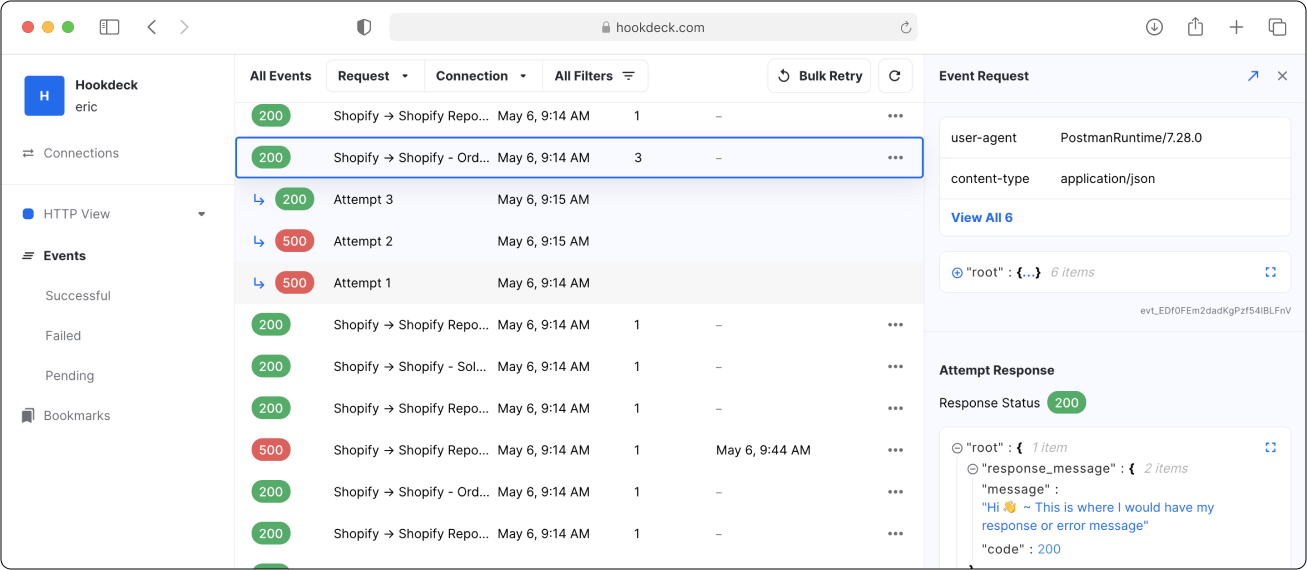Screen dimensions: 1307x570
Task: Click the Response Status 200 badge
Action: (1067, 403)
